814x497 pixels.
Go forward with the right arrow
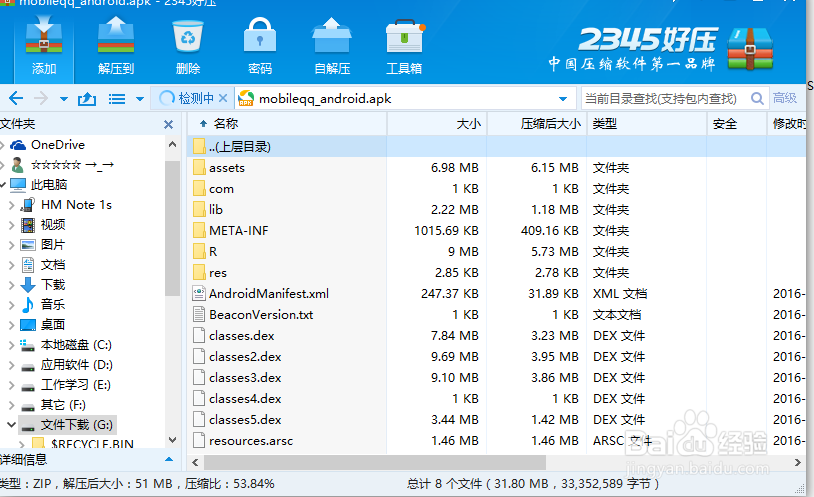(40, 98)
